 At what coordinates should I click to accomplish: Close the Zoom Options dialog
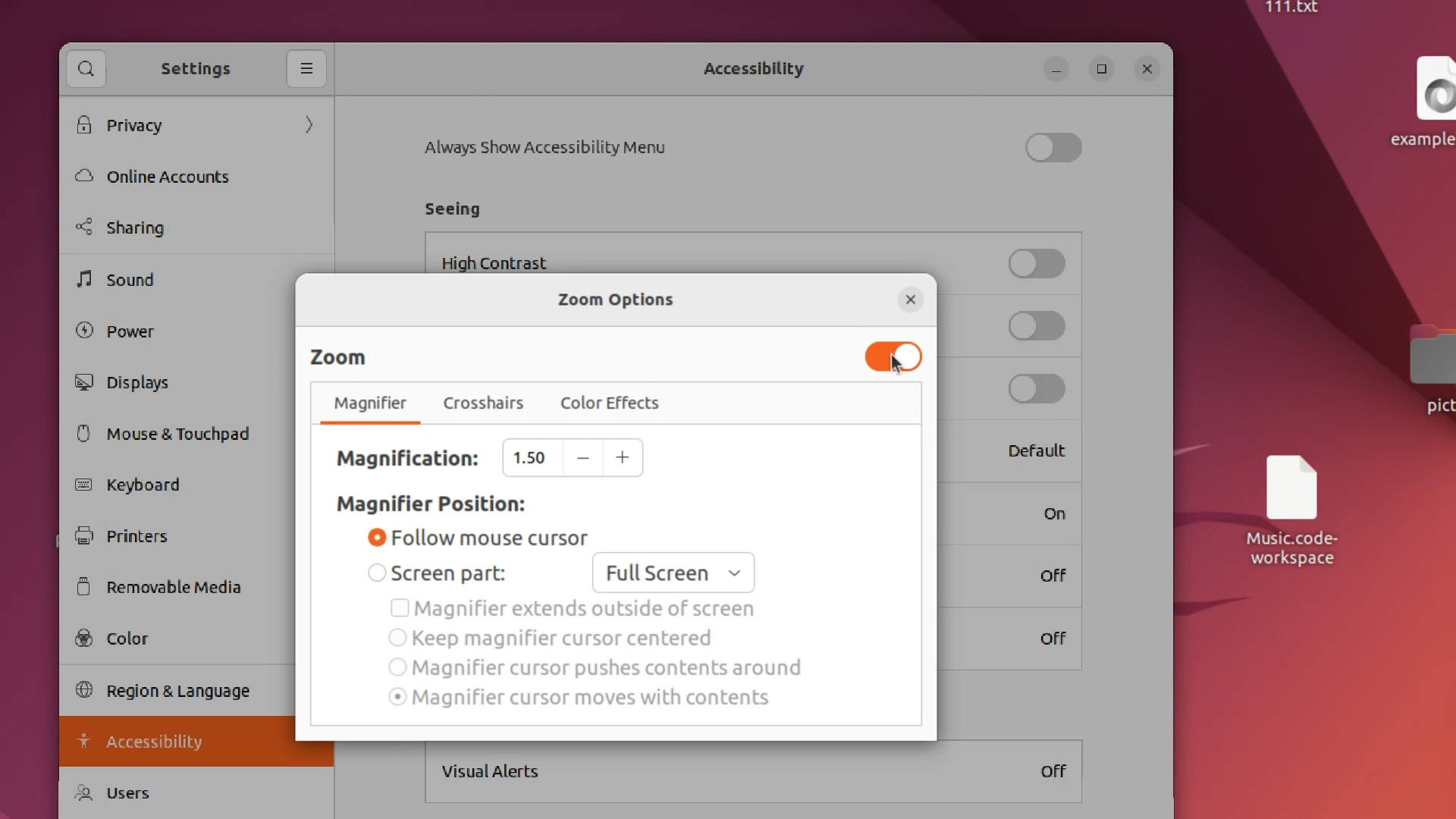[x=910, y=300]
